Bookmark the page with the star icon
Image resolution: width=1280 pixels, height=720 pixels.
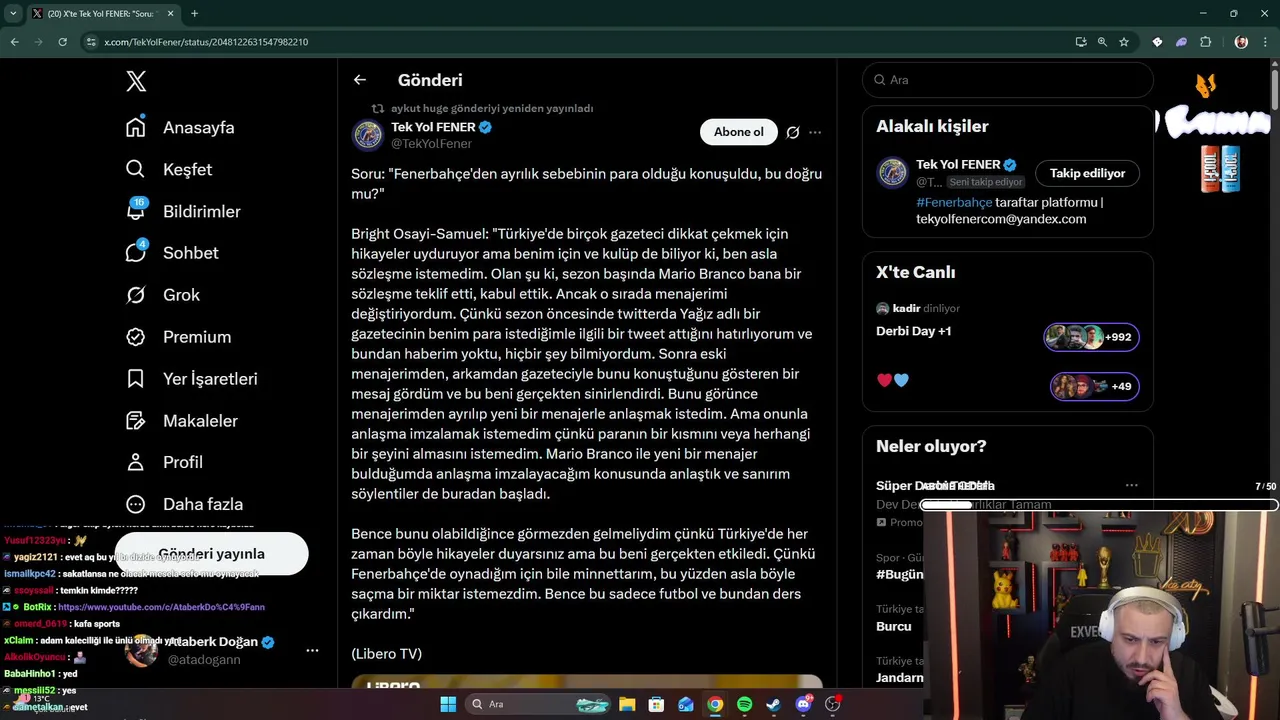(1124, 42)
